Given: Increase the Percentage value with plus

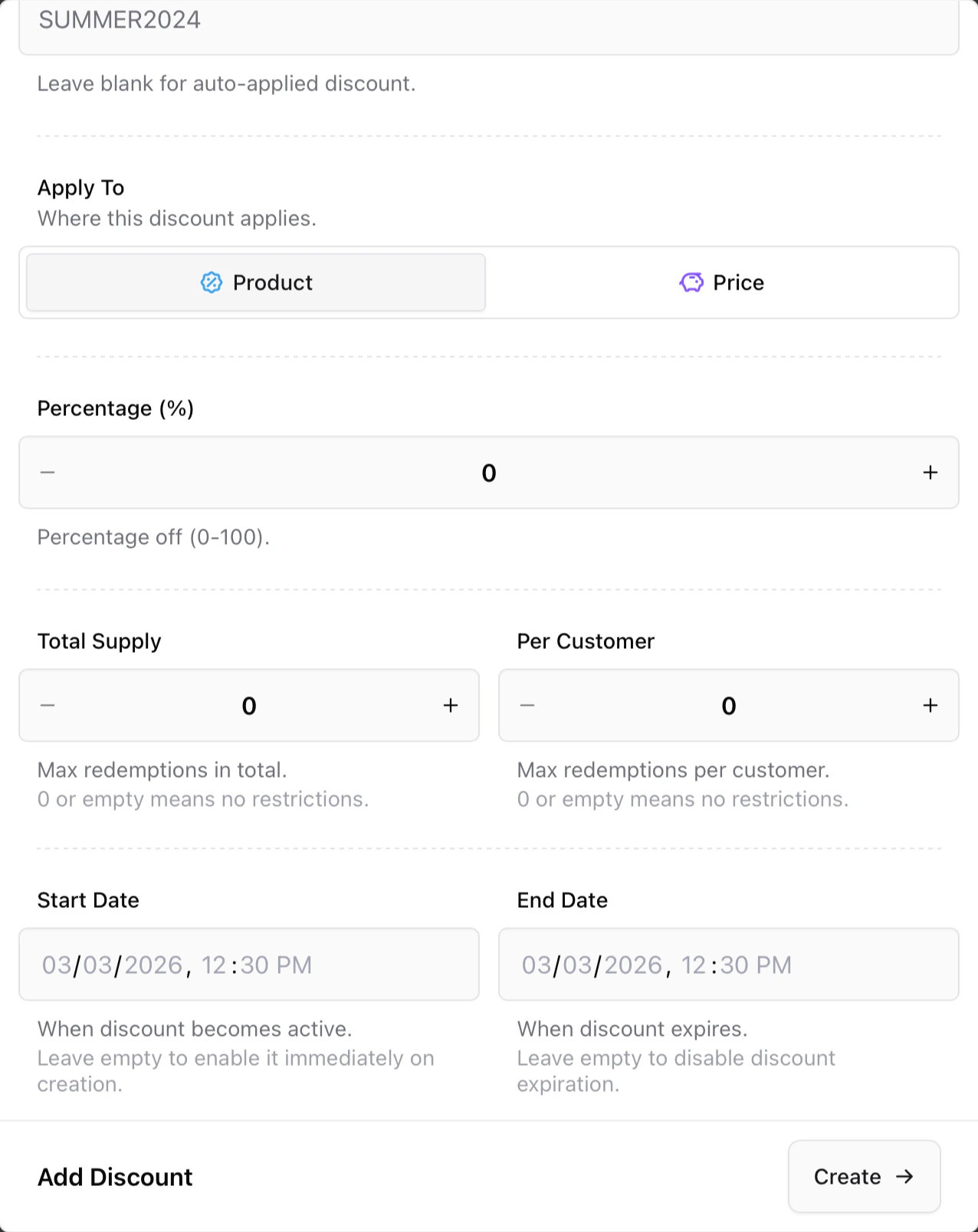Looking at the screenshot, I should pos(930,473).
